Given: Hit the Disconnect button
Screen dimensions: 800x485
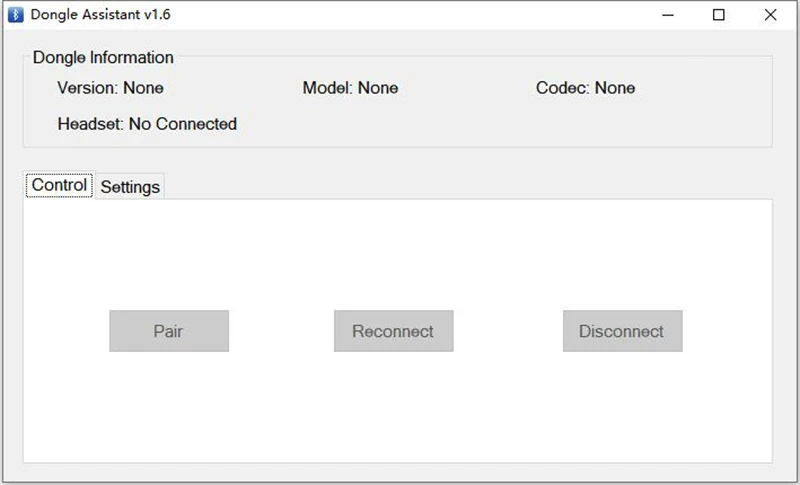Looking at the screenshot, I should coord(621,331).
